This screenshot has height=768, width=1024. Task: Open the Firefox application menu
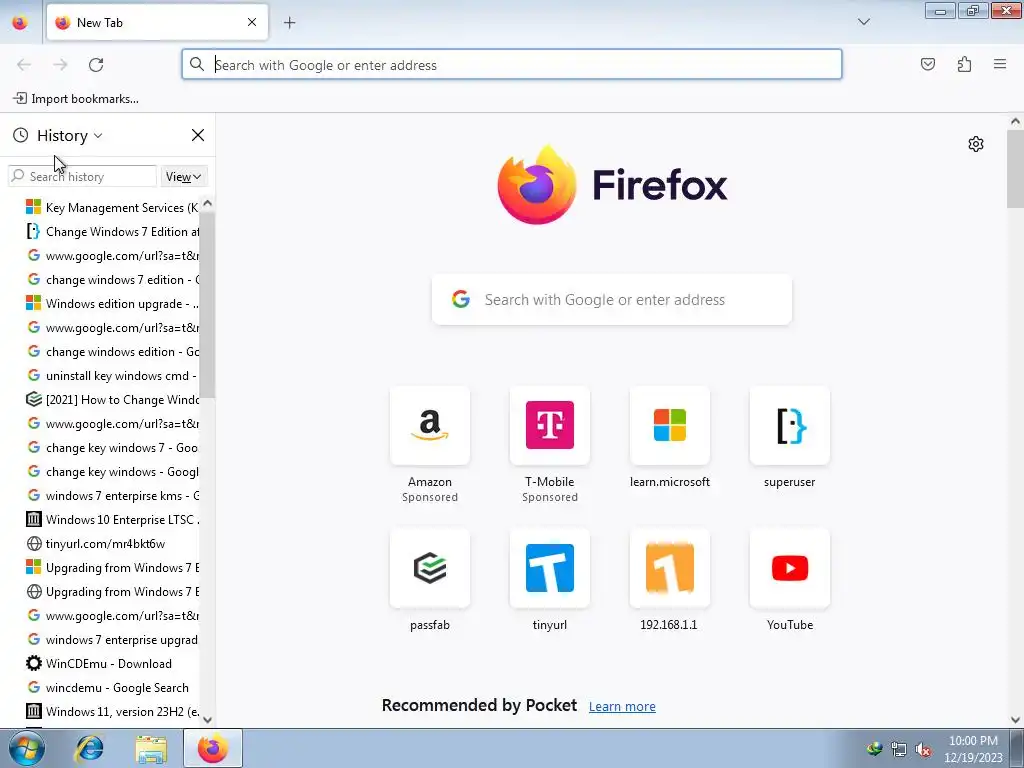click(1000, 64)
